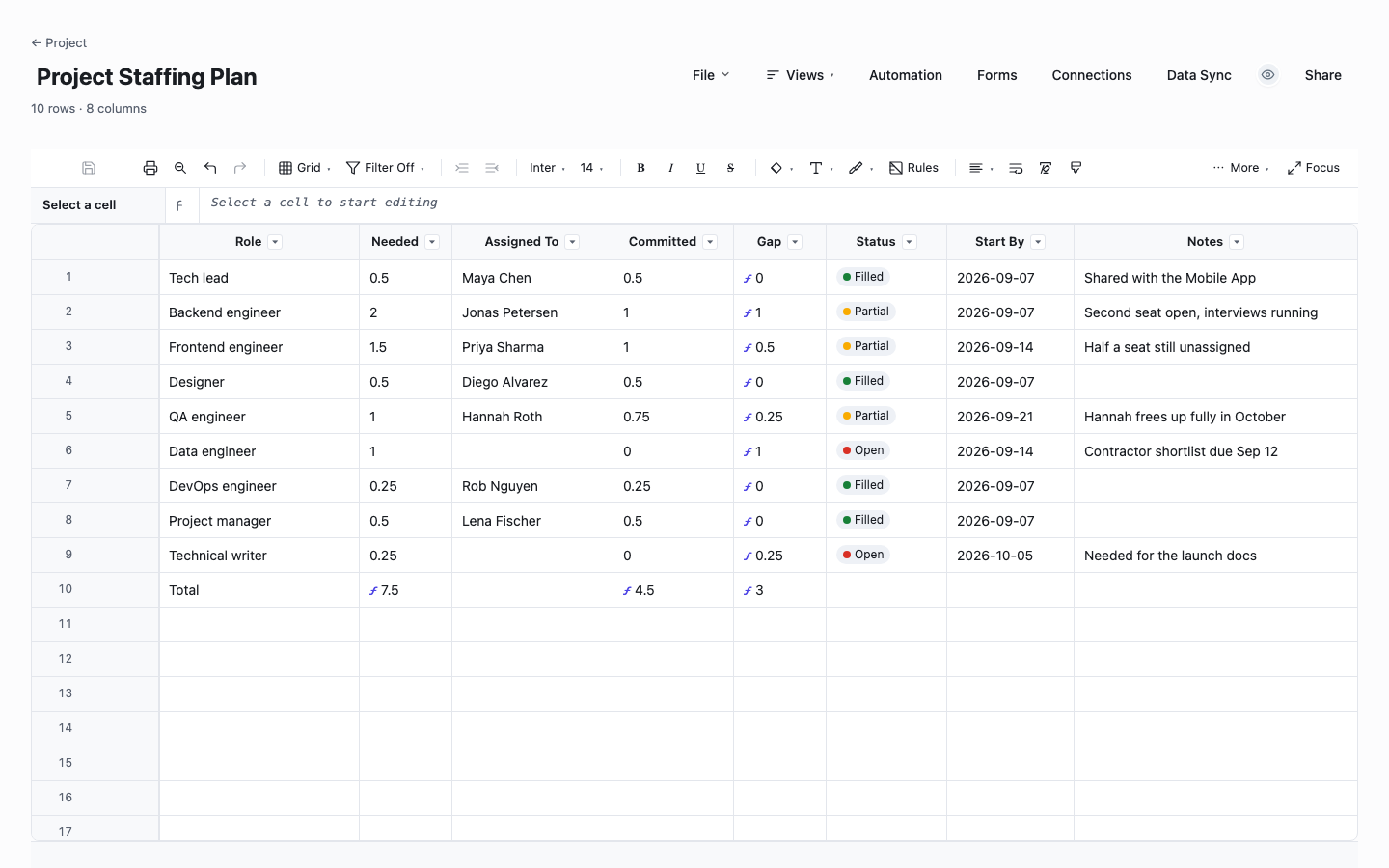Image resolution: width=1389 pixels, height=868 pixels.
Task: Click the Project Staffing Plan title
Action: [x=147, y=77]
